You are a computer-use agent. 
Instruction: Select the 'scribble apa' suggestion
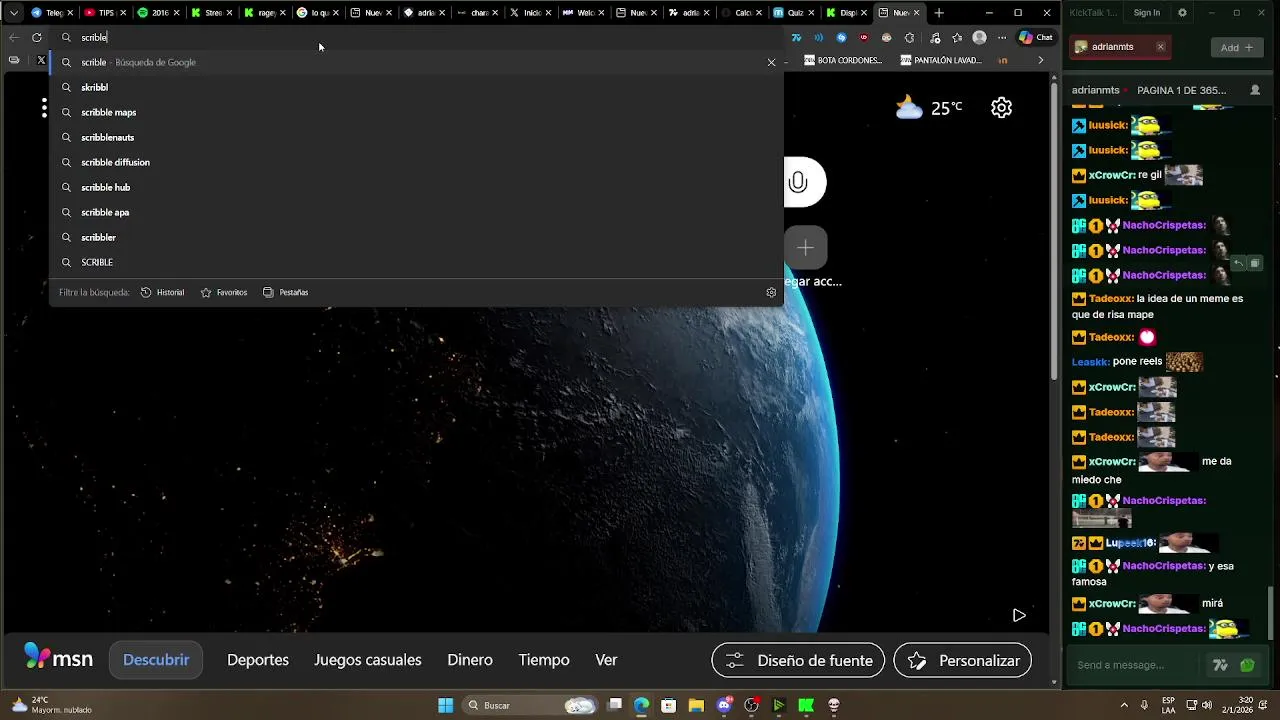[x=416, y=212]
